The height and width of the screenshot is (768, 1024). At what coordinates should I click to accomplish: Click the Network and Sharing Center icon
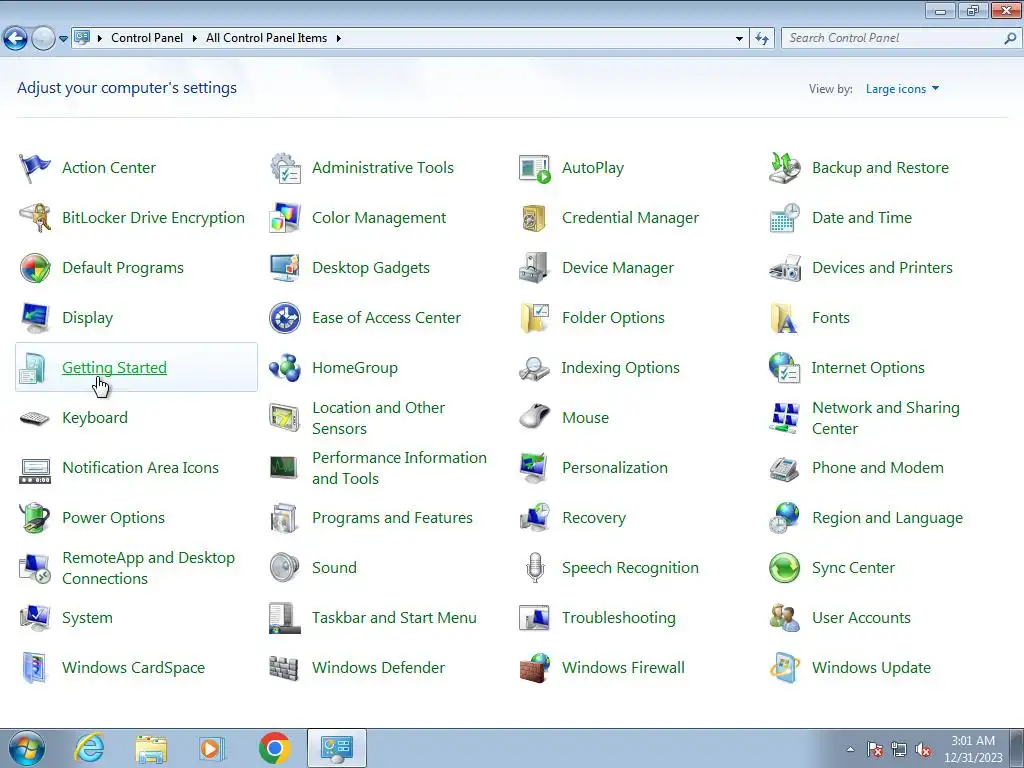(x=784, y=418)
